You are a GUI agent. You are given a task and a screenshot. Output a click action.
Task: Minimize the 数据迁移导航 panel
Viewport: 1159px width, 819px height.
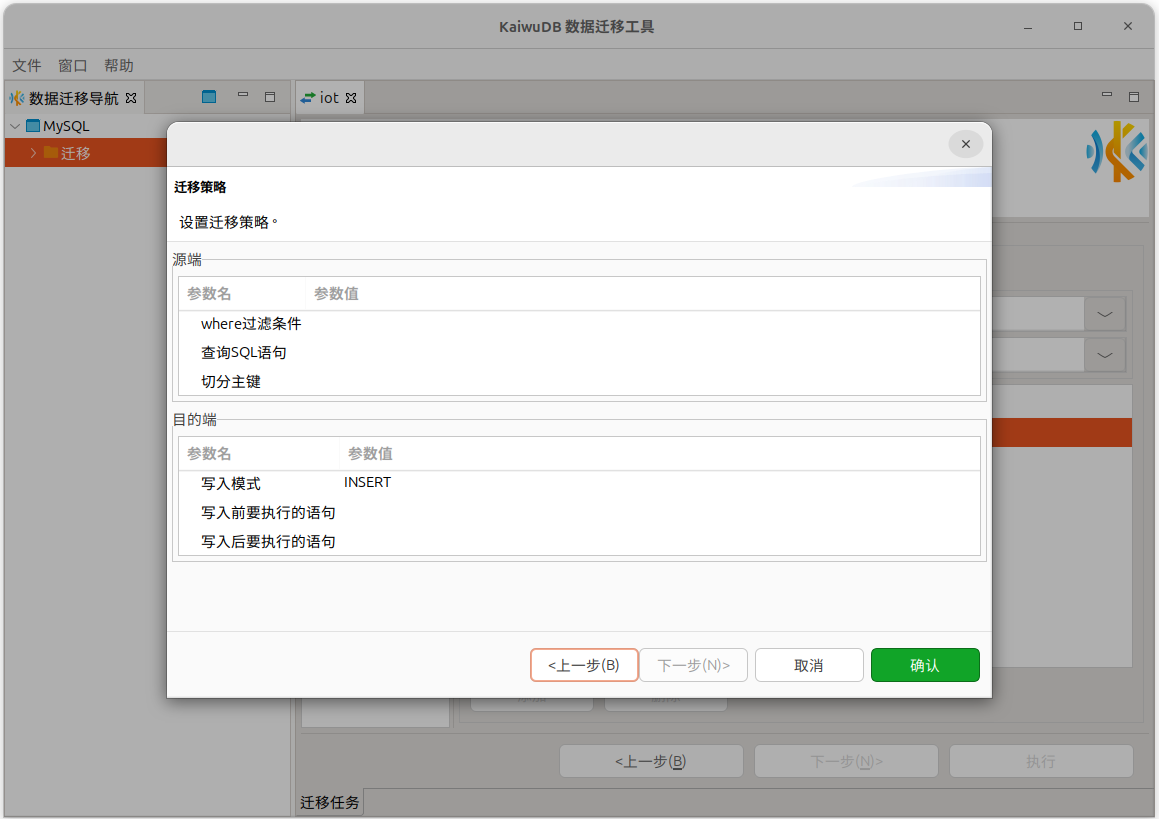pyautogui.click(x=243, y=96)
